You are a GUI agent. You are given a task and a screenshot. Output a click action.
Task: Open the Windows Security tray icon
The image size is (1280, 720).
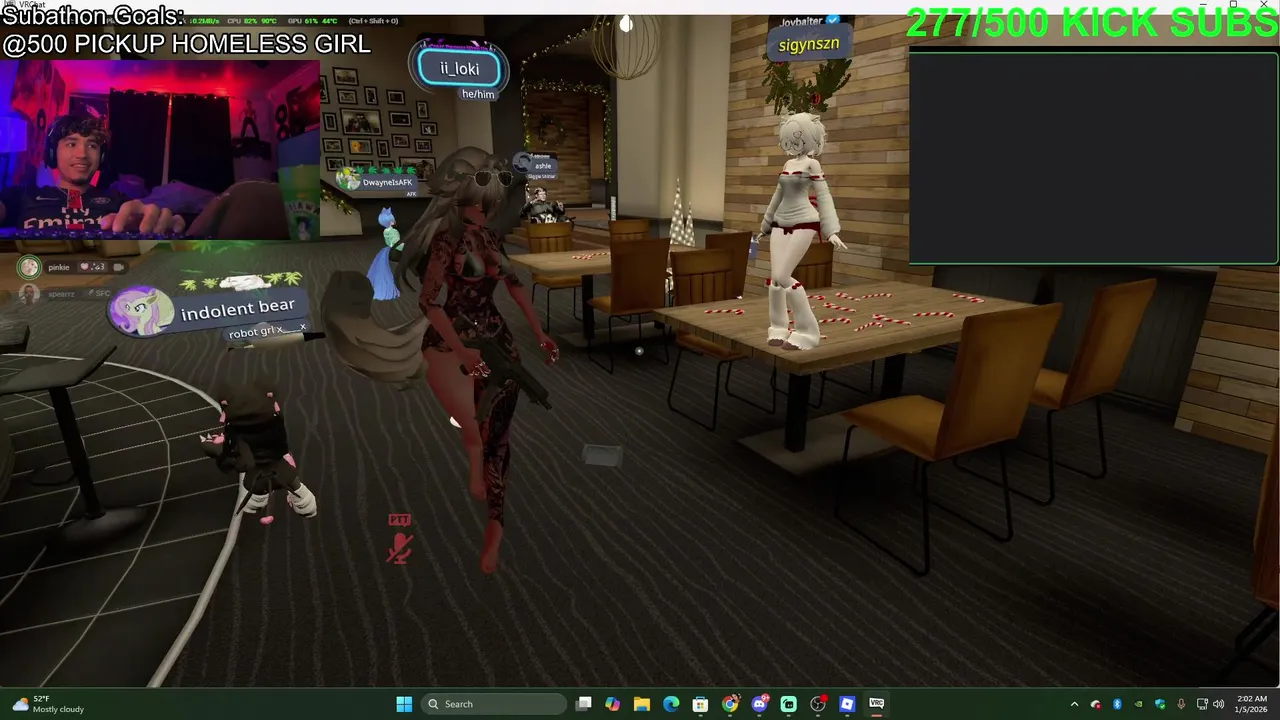coord(1160,704)
